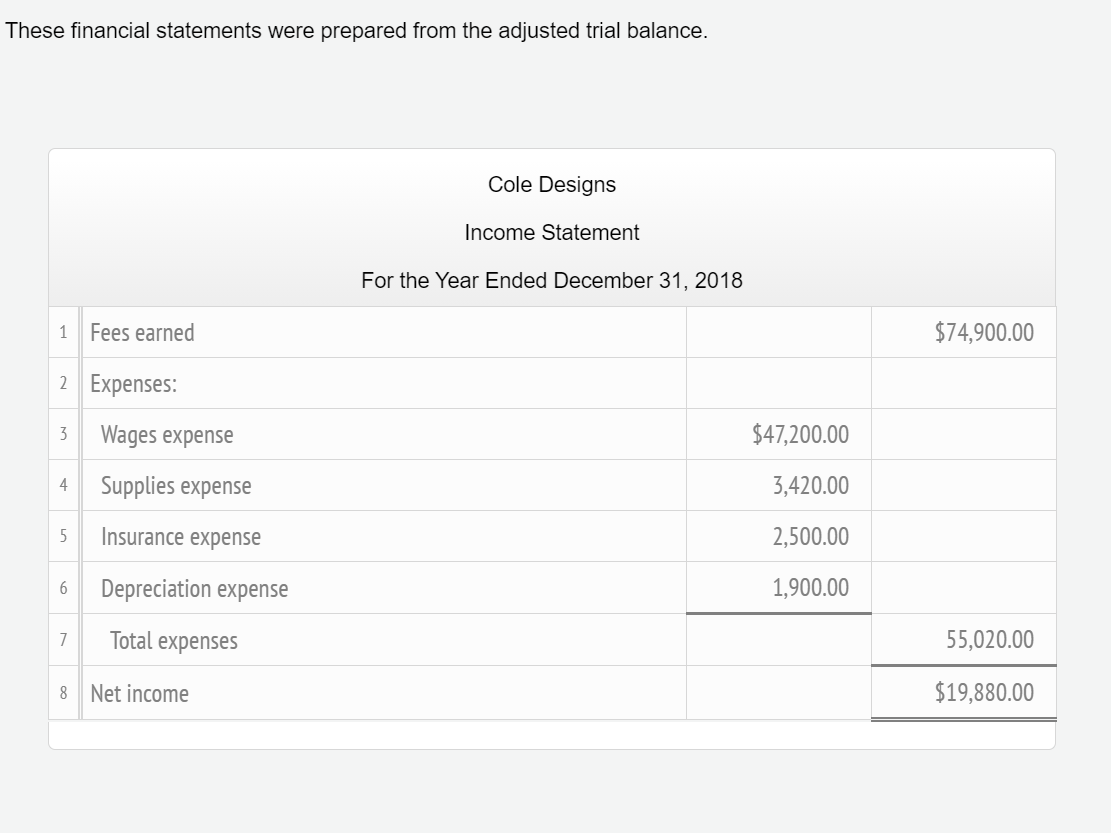Image resolution: width=1111 pixels, height=833 pixels.
Task: Click the Income Statement title line
Action: pos(551,232)
